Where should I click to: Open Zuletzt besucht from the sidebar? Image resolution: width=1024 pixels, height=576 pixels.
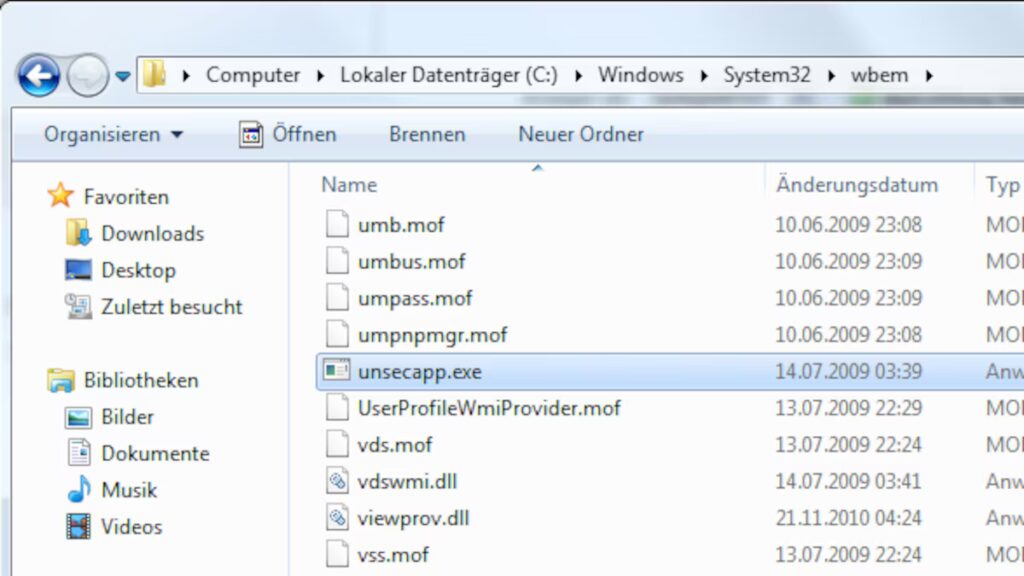[172, 307]
